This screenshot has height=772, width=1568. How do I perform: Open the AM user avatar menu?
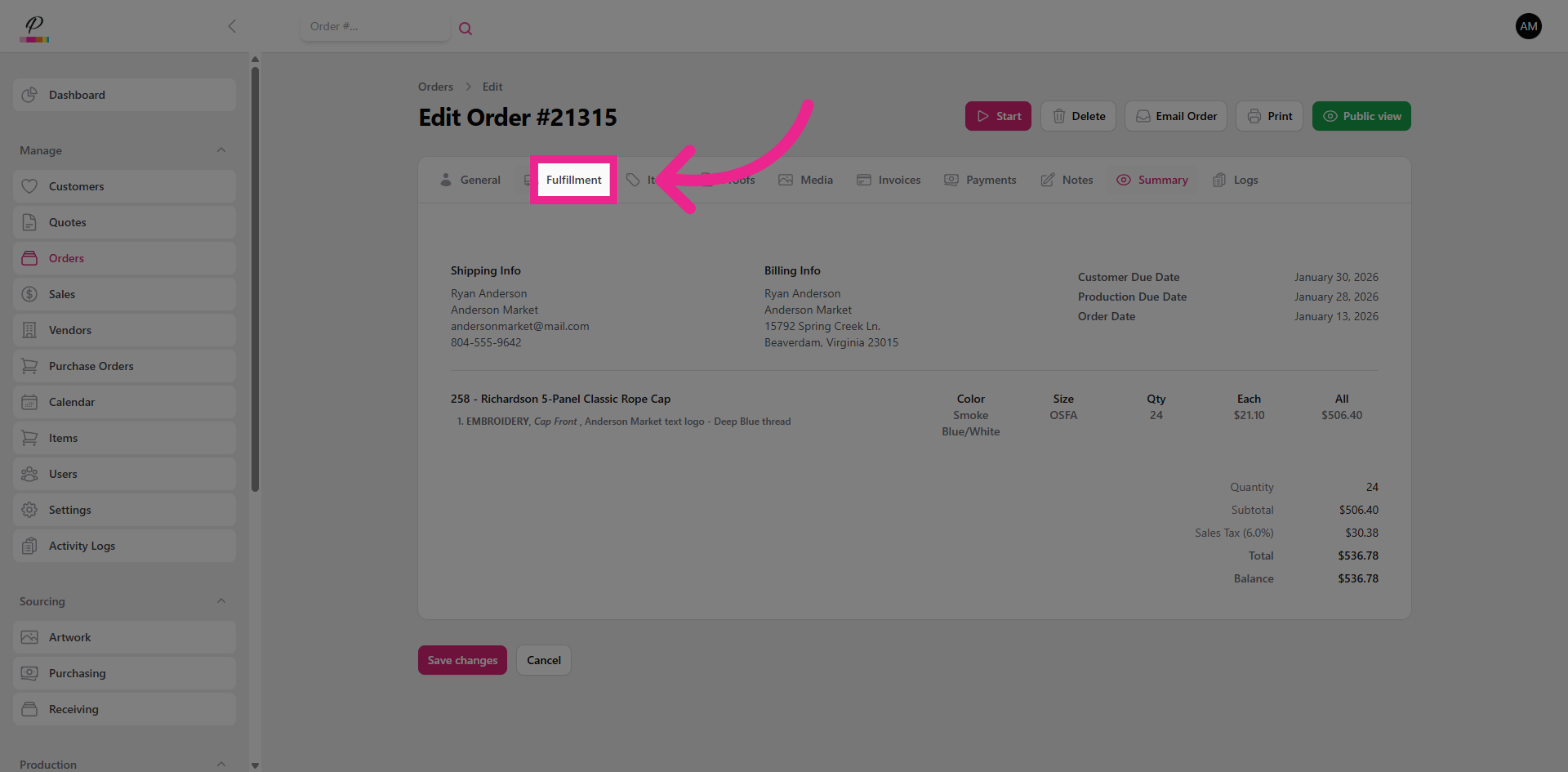[x=1528, y=26]
